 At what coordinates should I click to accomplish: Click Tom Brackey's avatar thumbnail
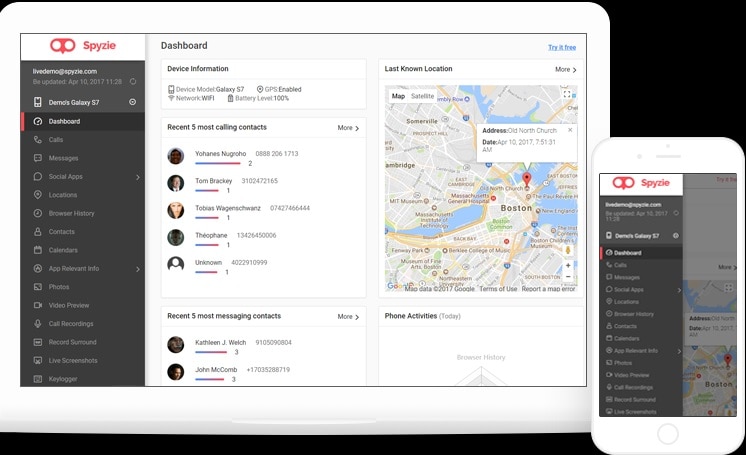(176, 183)
